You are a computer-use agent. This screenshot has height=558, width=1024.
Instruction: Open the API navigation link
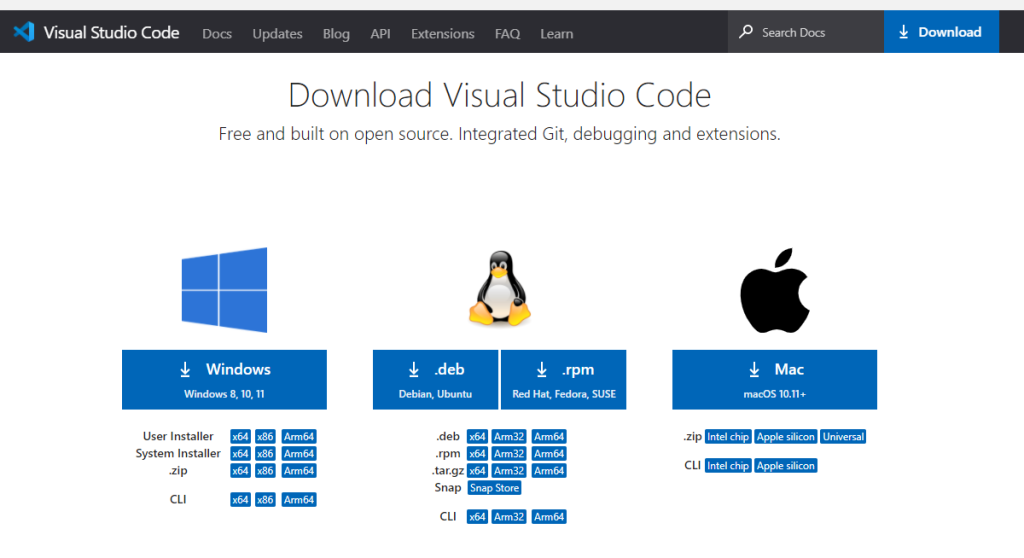point(380,33)
